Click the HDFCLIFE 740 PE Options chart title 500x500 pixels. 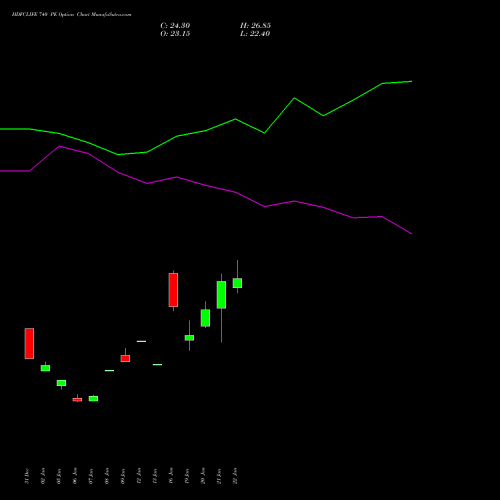click(71, 15)
